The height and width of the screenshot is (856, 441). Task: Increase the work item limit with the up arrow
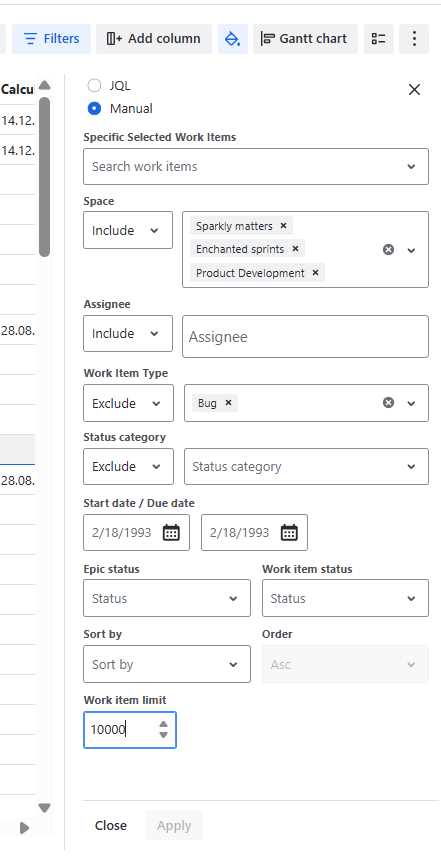163,724
